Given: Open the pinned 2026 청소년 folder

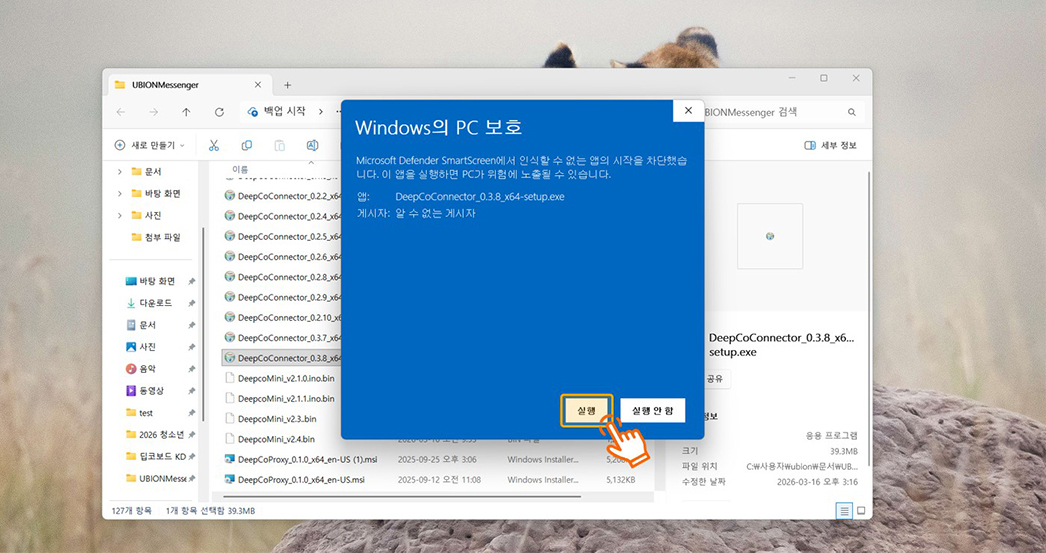Looking at the screenshot, I should pyautogui.click(x=154, y=435).
